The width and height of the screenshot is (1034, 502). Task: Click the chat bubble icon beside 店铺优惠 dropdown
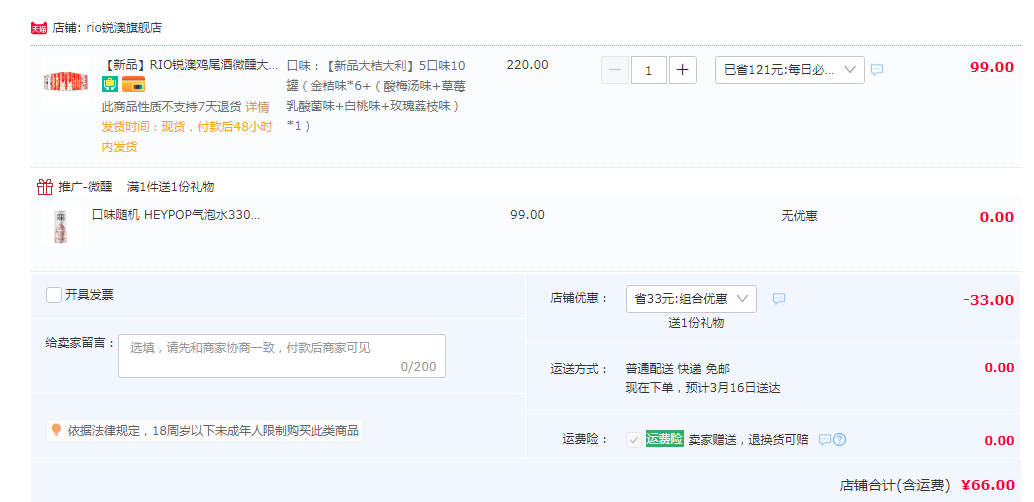coord(779,299)
